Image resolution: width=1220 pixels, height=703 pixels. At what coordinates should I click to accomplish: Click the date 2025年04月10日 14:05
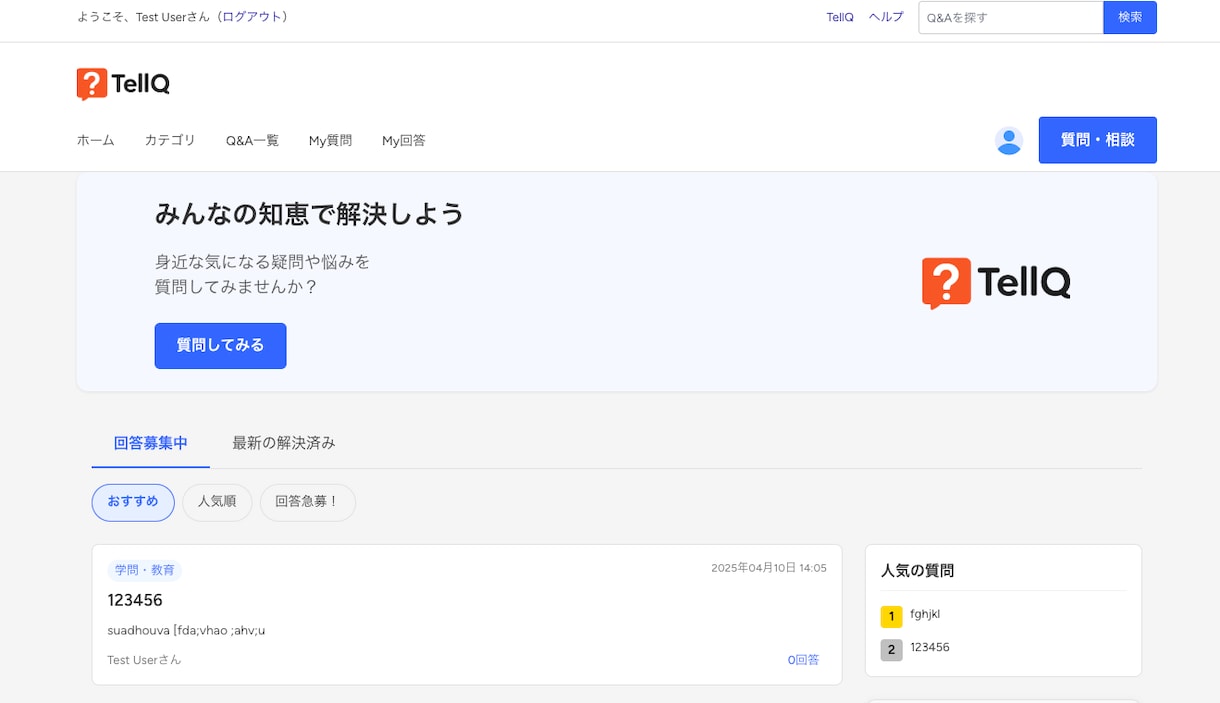(x=769, y=567)
